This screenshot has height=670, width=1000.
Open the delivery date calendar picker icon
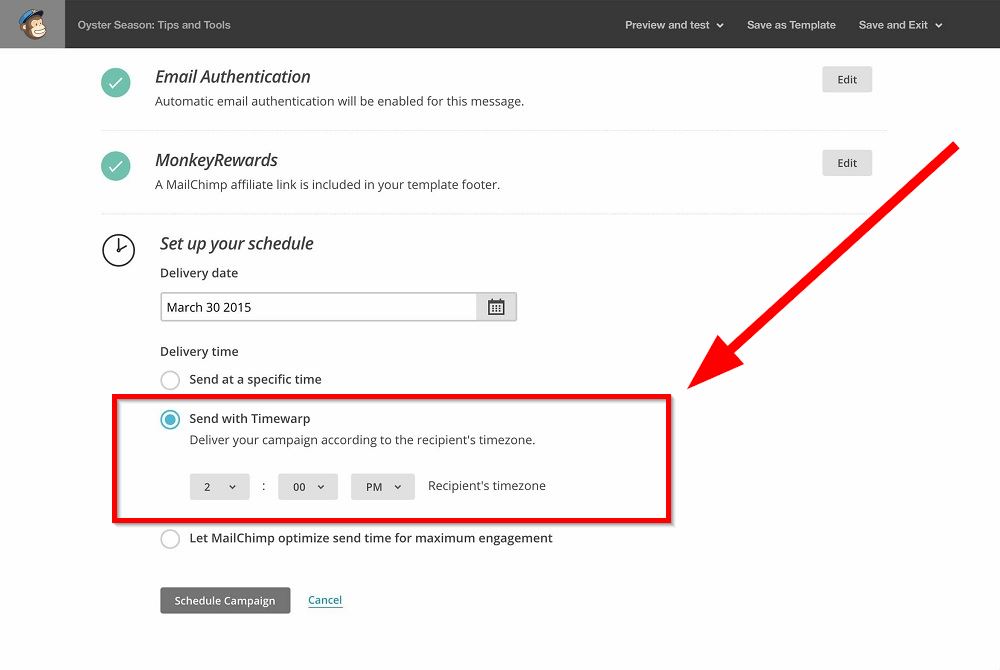coord(496,307)
